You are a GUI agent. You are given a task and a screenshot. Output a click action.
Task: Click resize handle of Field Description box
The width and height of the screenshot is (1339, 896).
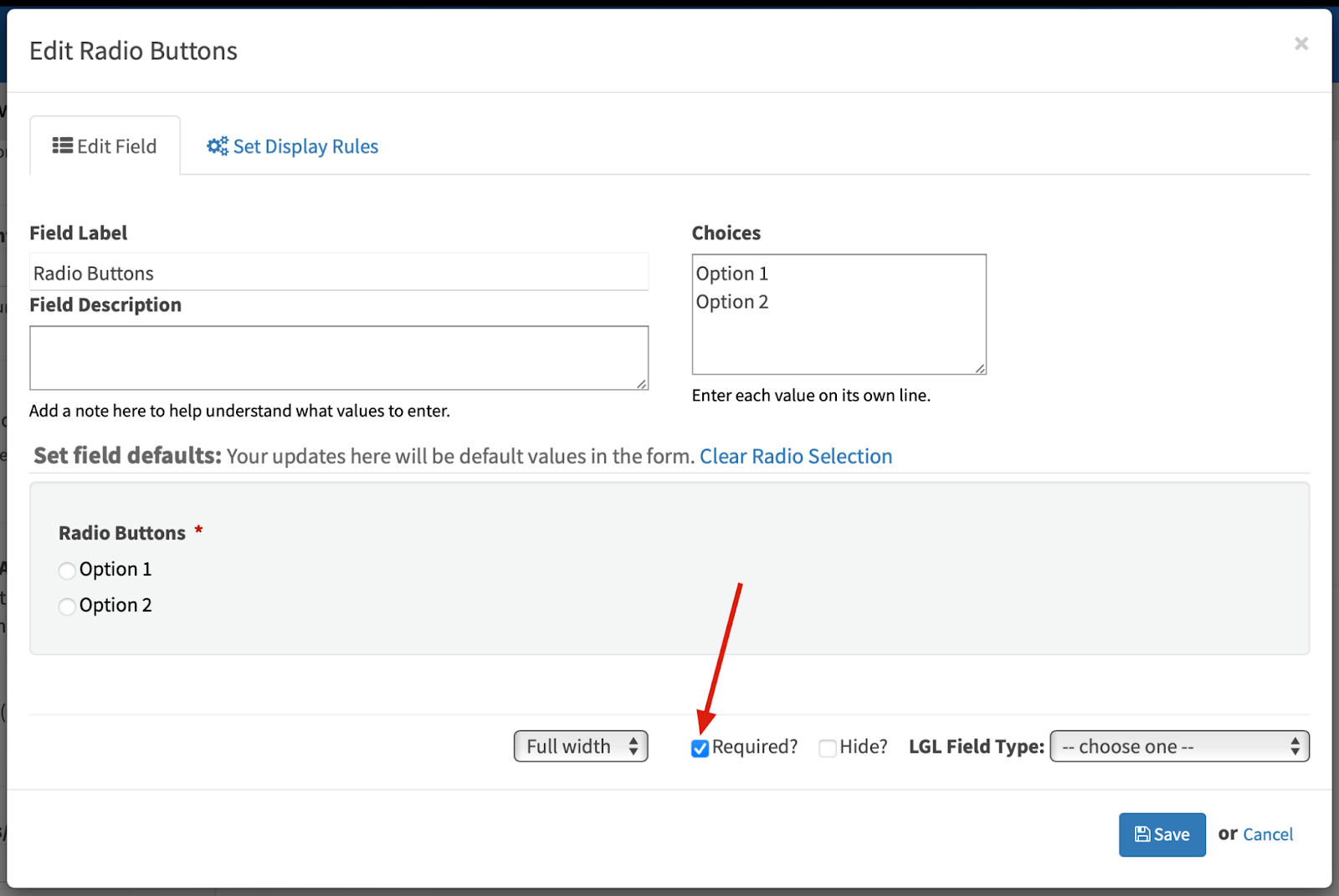pos(642,384)
